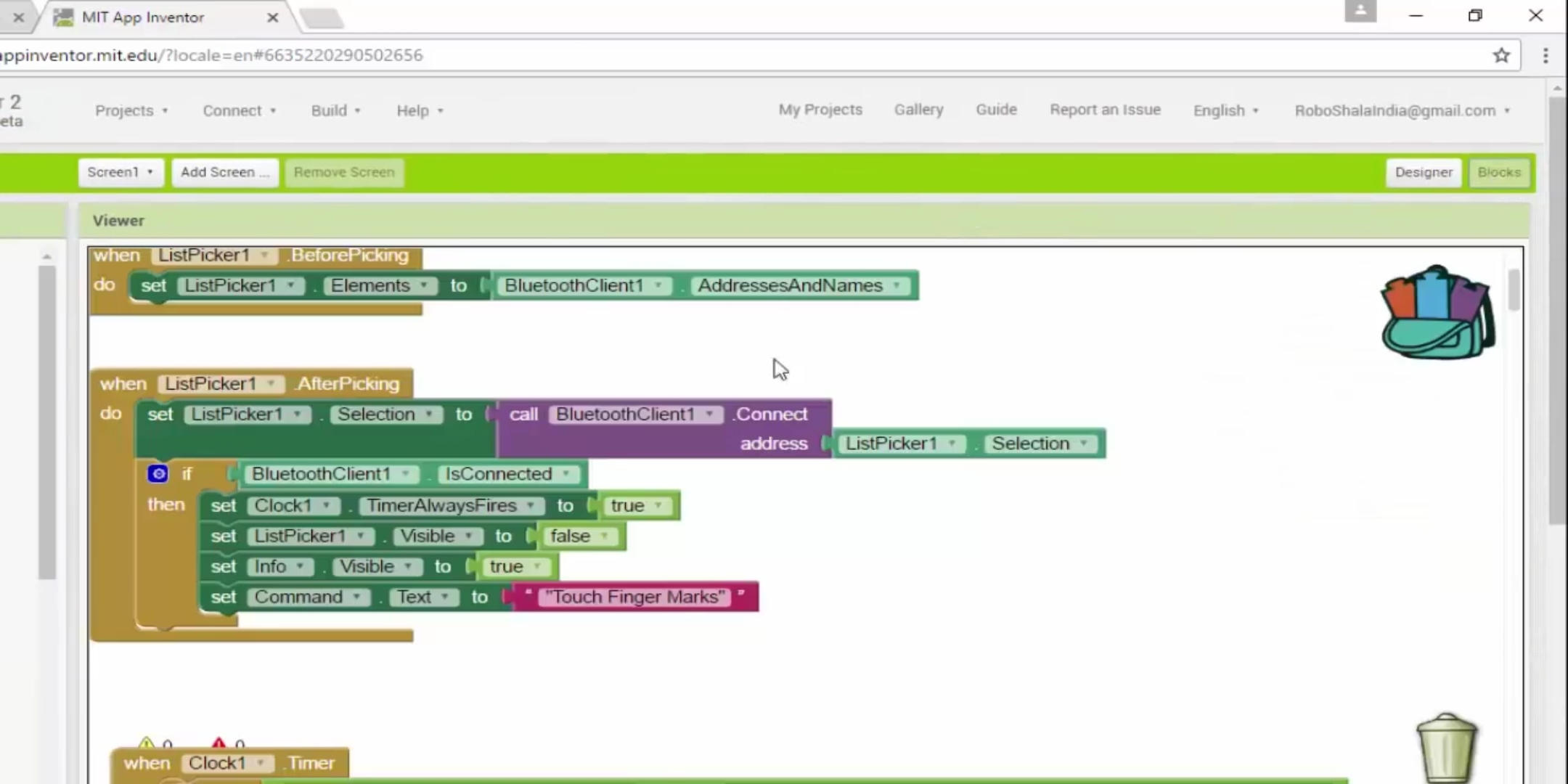Toggle true value for Info Visible
The image size is (1568, 784).
pyautogui.click(x=515, y=567)
